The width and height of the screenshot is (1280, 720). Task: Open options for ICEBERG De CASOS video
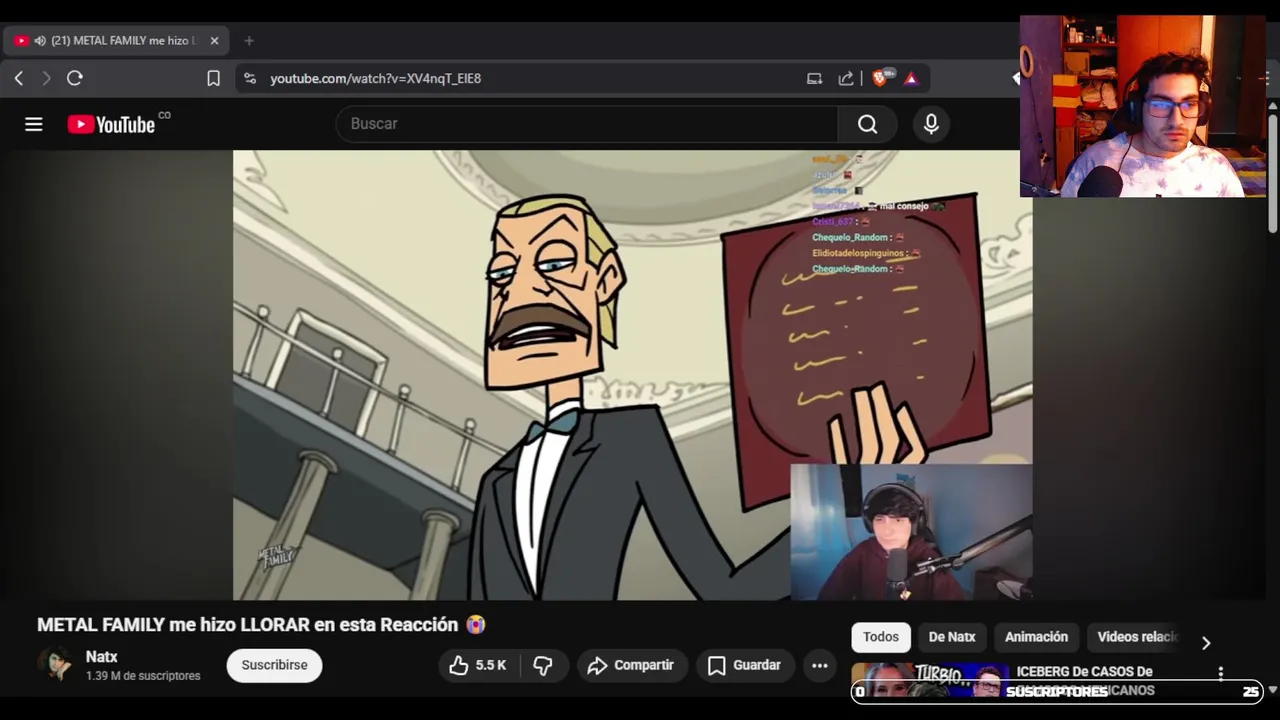coord(1221,673)
